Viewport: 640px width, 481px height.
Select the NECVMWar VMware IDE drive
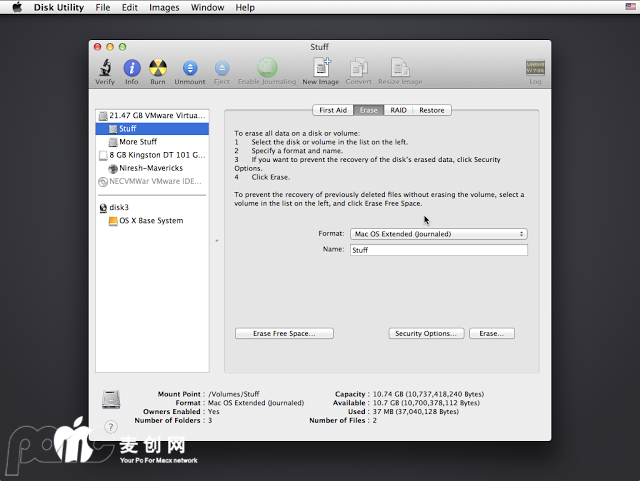(x=152, y=181)
